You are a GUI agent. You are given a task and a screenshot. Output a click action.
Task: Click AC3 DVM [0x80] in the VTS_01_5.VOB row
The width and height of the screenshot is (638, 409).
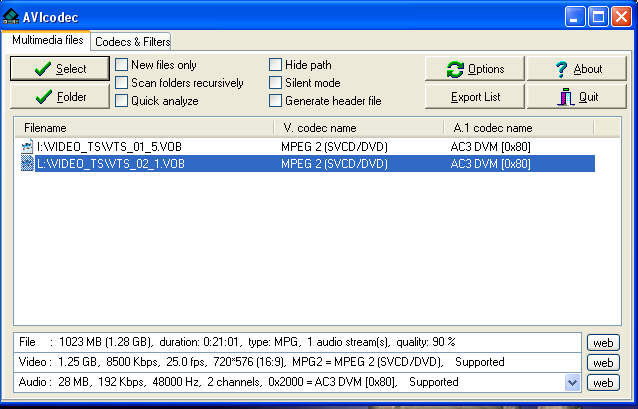[490, 147]
